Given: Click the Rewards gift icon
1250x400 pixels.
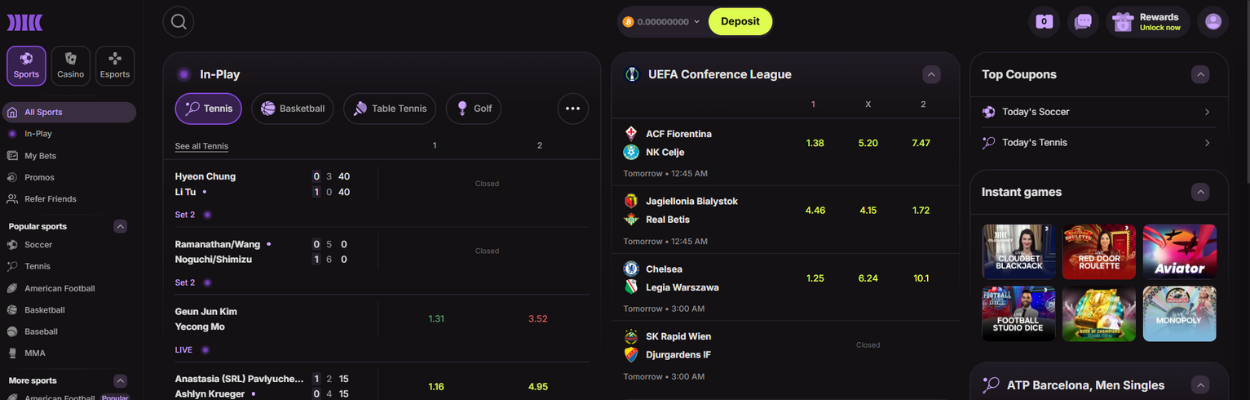Looking at the screenshot, I should (x=1122, y=21).
